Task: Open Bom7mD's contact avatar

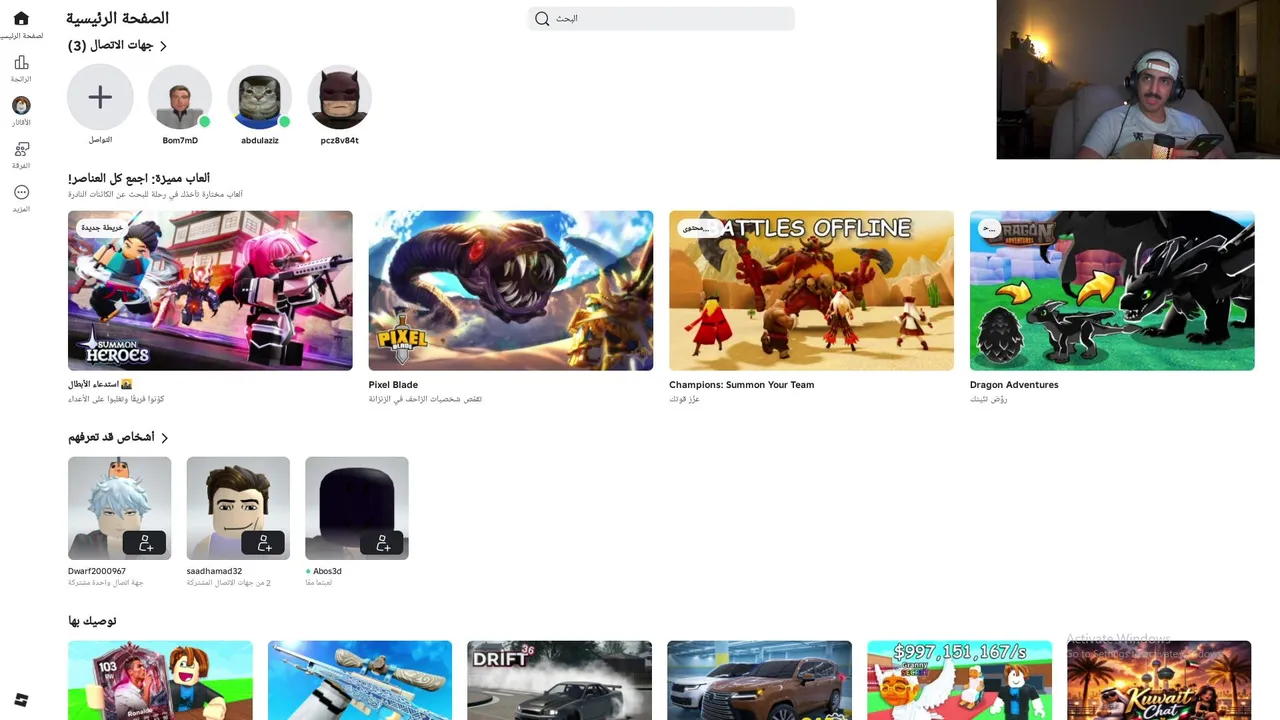Action: pos(180,97)
